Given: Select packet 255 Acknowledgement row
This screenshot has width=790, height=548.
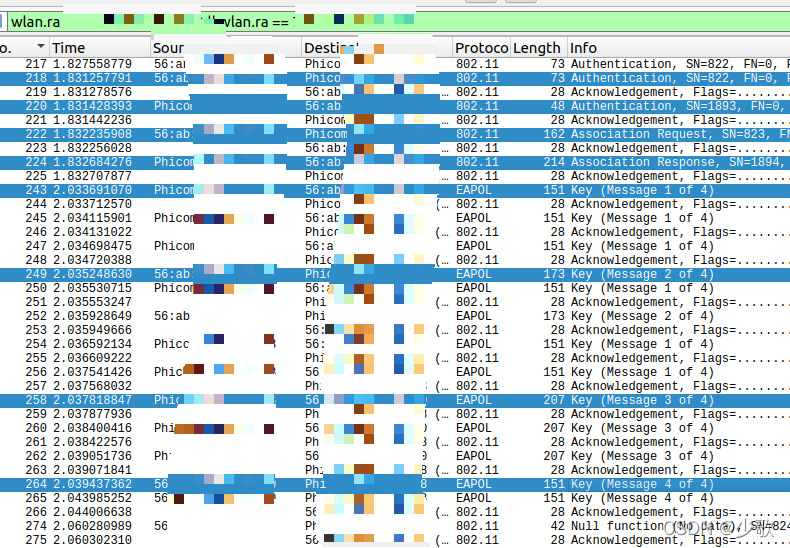Looking at the screenshot, I should coord(395,358).
